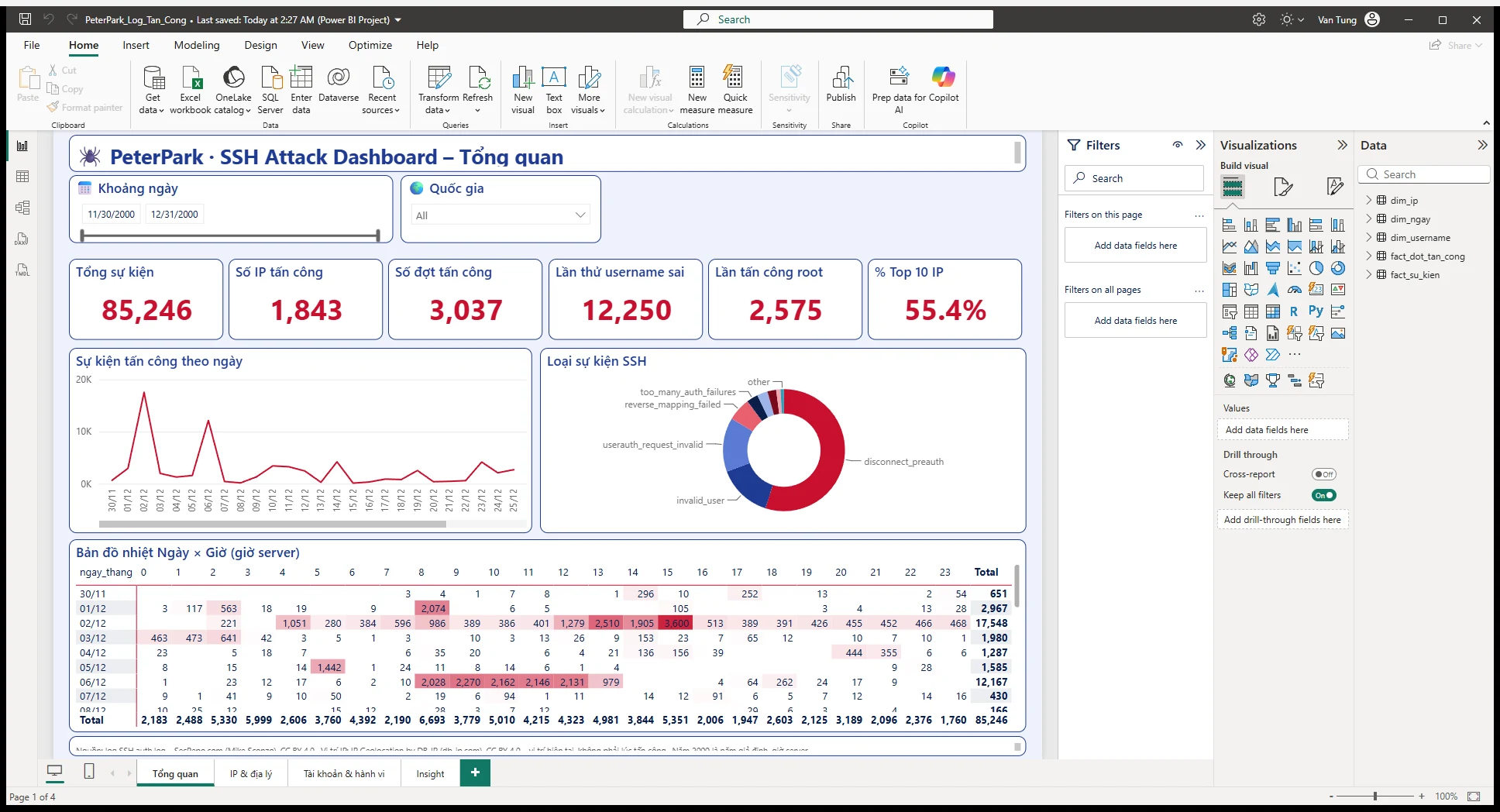Insert a Text box
The height and width of the screenshot is (812, 1500).
pyautogui.click(x=554, y=90)
